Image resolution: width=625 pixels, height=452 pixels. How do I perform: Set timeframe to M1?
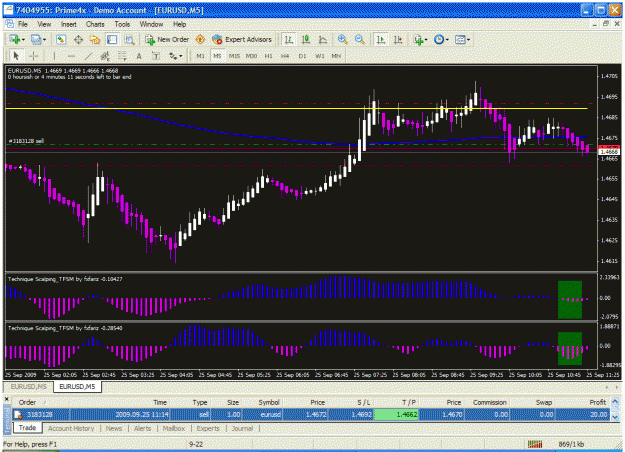200,56
